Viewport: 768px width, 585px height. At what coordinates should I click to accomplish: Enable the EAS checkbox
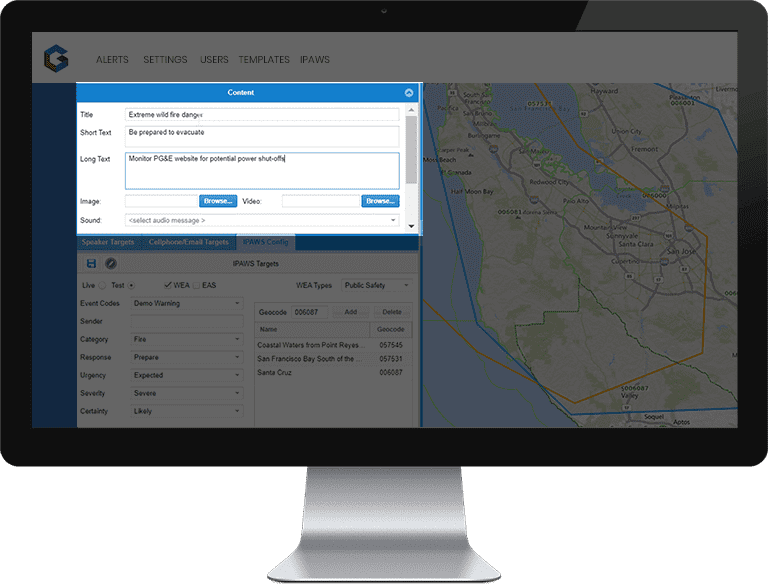[x=196, y=285]
